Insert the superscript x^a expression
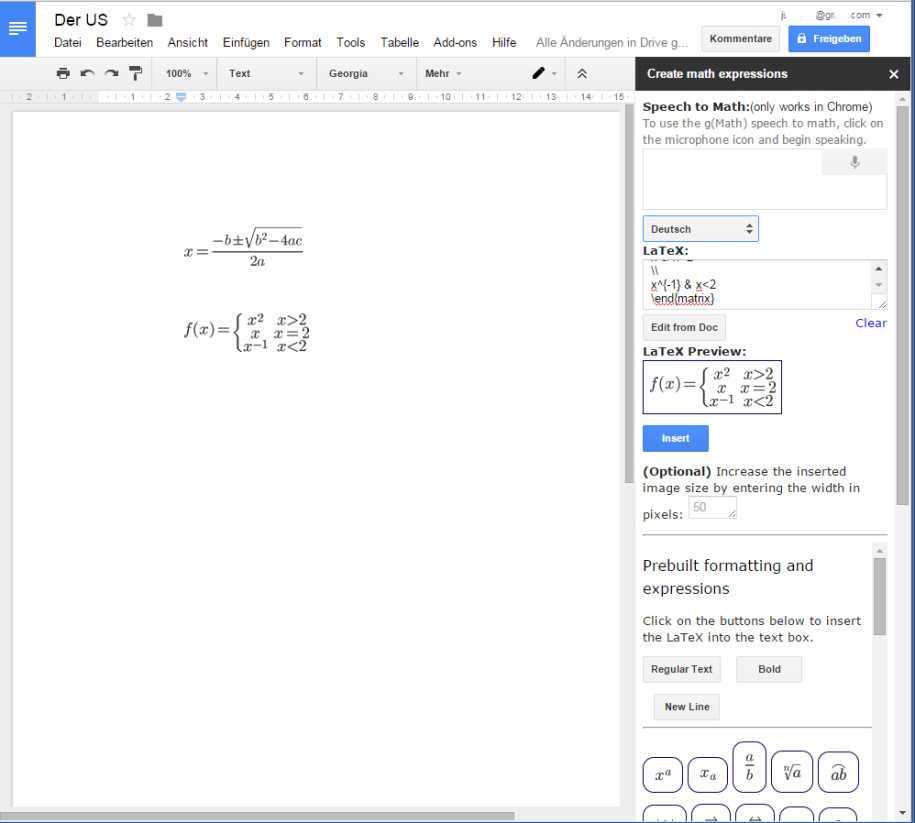Screen dimensions: 915x823 click(662, 774)
